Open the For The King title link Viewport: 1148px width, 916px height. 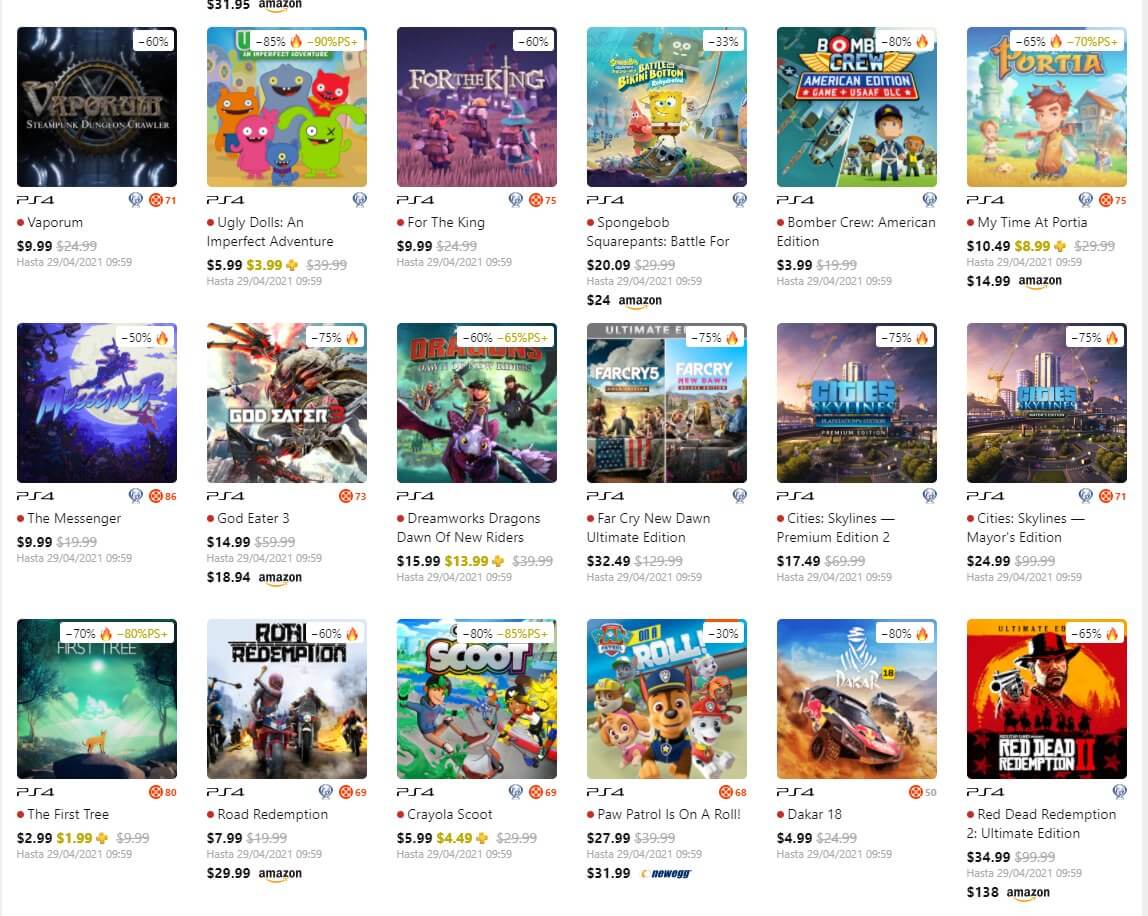click(446, 222)
